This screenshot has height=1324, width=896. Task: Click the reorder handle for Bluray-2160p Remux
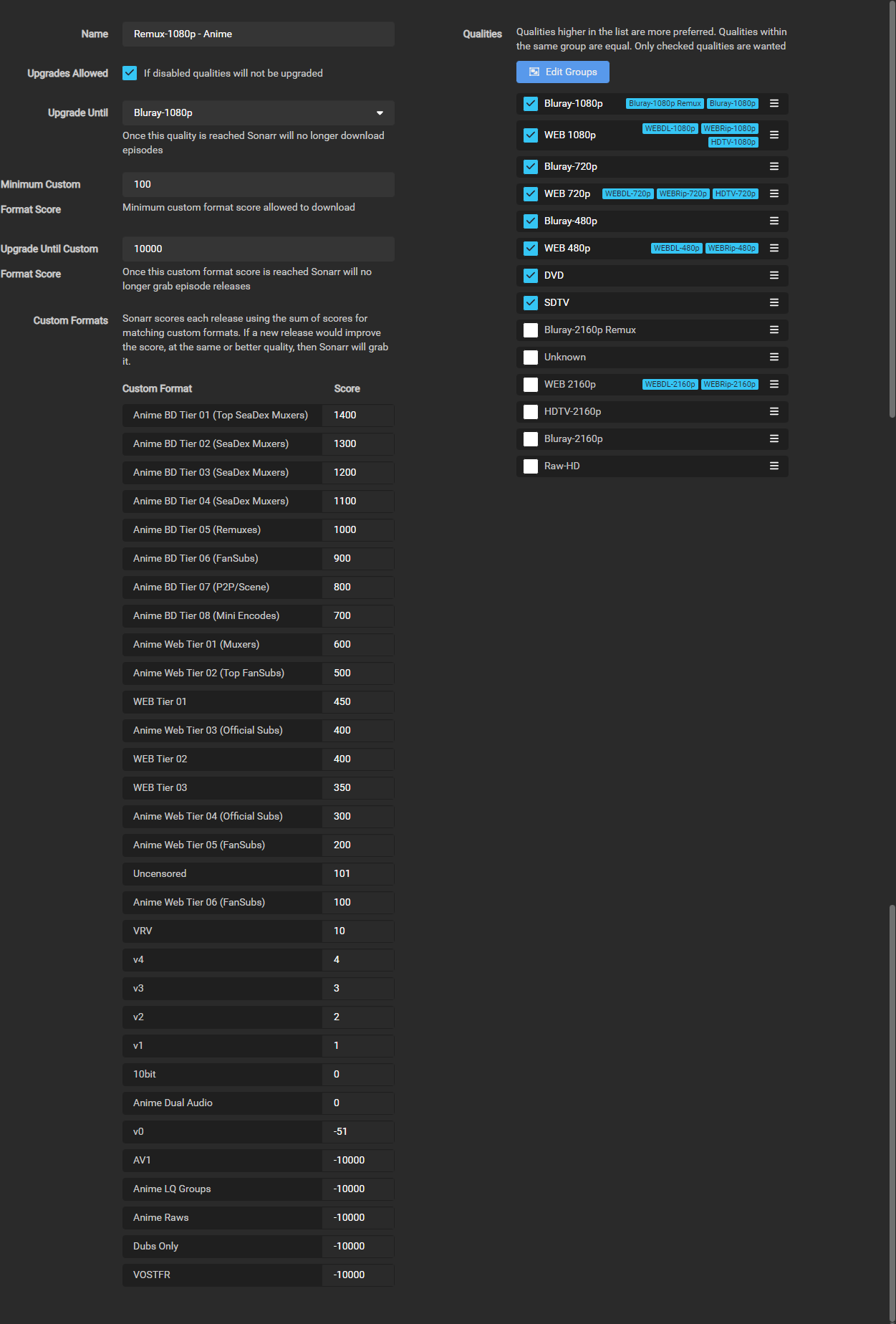pos(774,330)
